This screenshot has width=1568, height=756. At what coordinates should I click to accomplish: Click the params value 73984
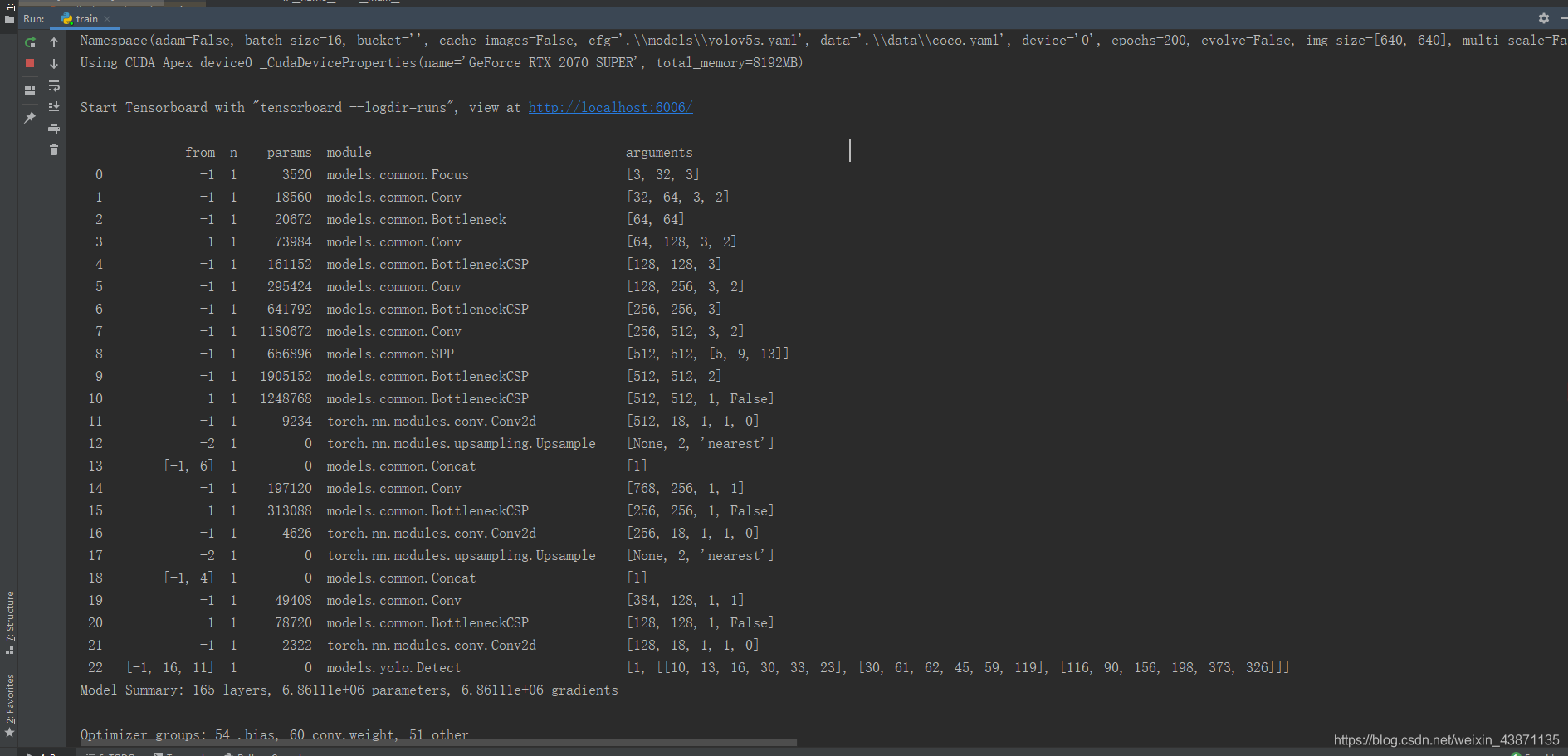click(x=293, y=241)
